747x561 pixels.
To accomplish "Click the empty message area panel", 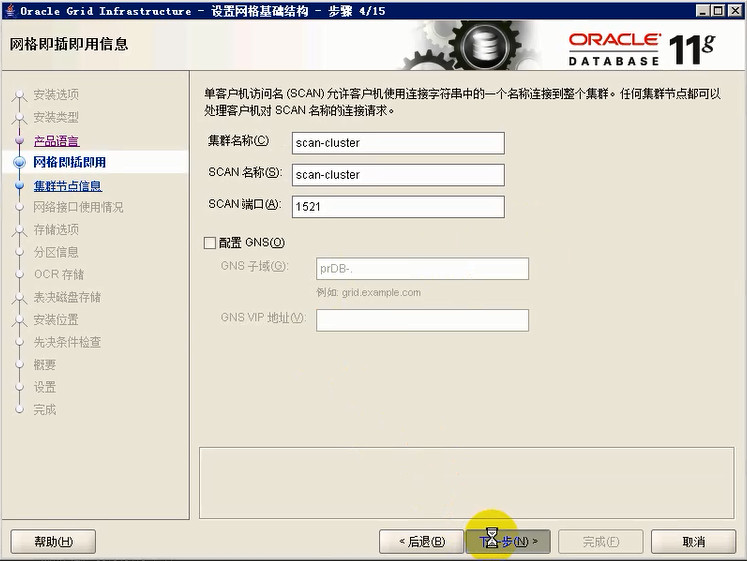I will click(466, 482).
